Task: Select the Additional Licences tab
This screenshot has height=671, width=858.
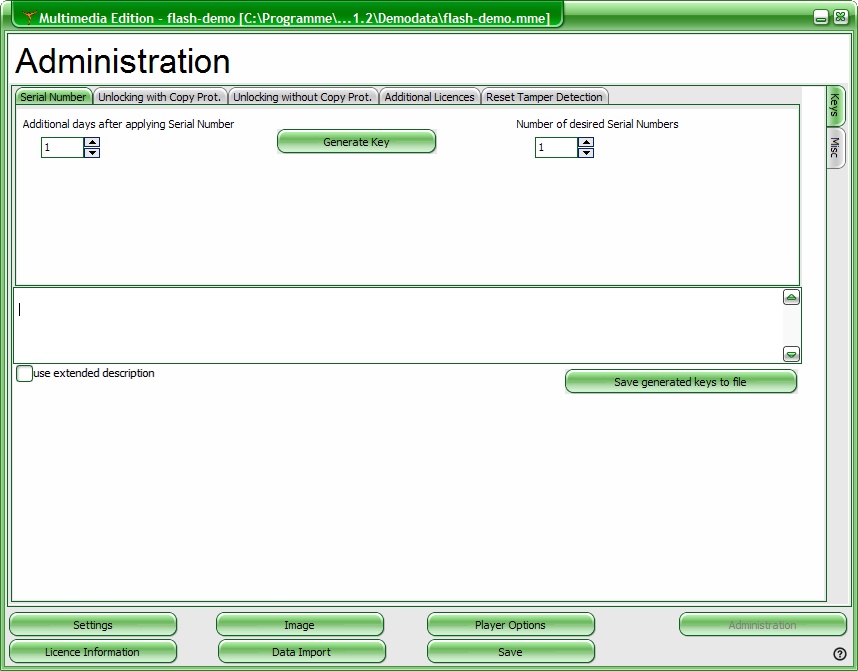Action: pyautogui.click(x=429, y=97)
